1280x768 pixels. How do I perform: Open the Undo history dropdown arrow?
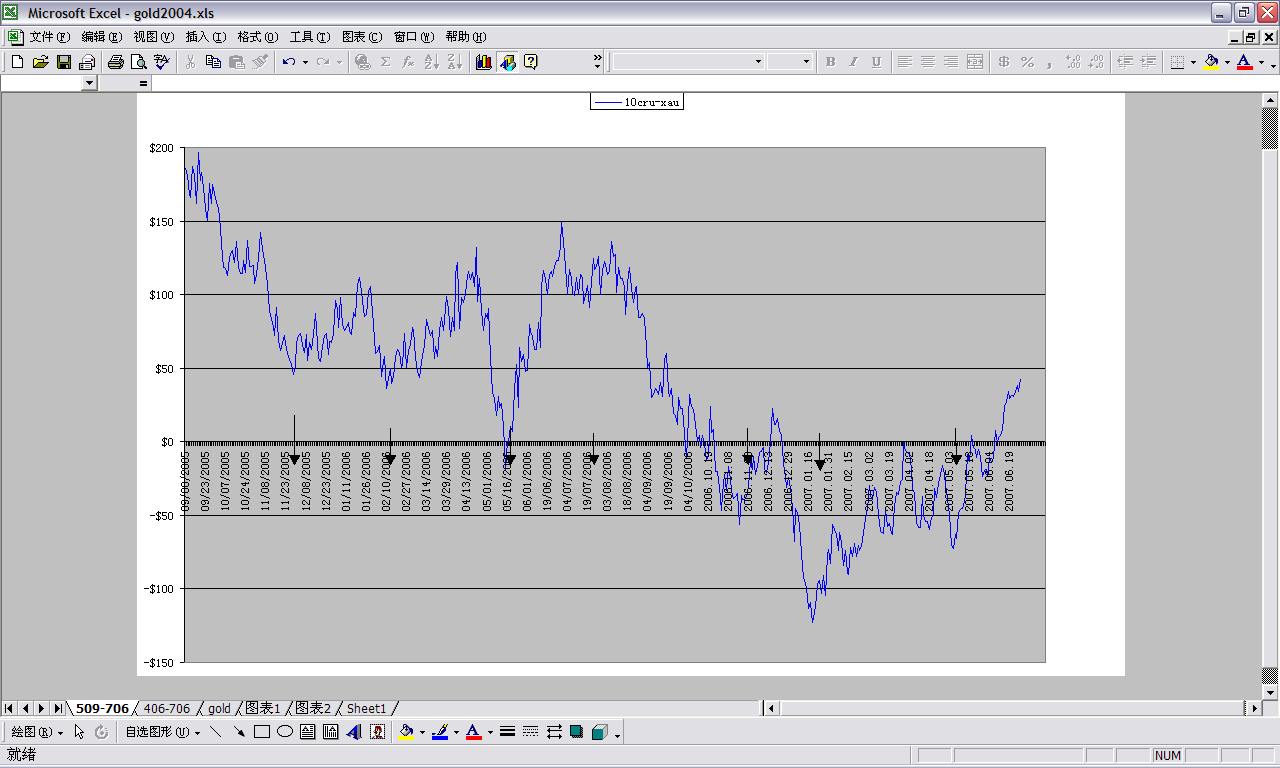(x=305, y=62)
